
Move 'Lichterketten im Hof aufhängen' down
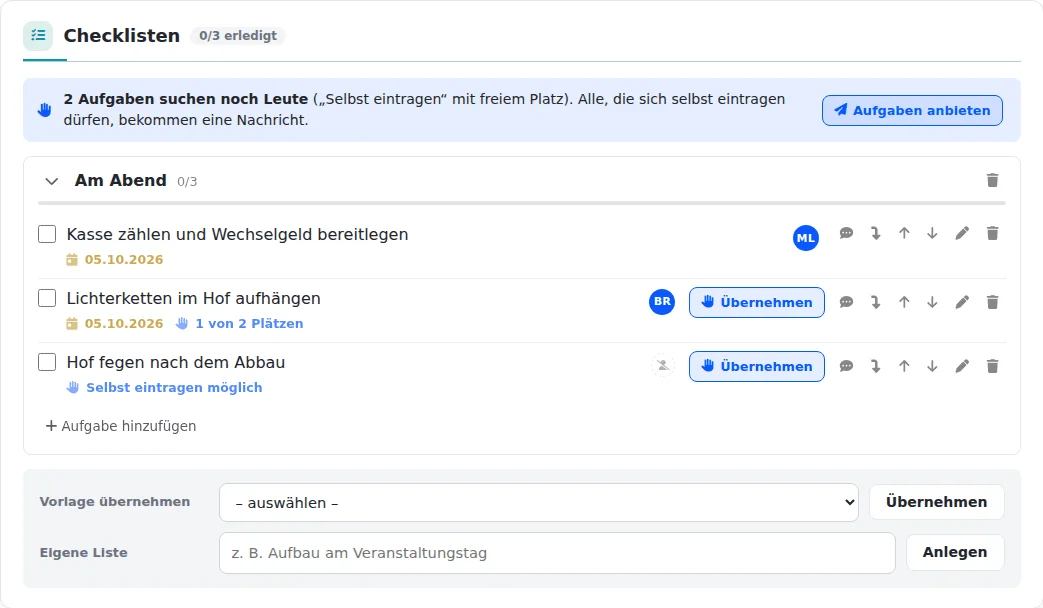tap(932, 302)
